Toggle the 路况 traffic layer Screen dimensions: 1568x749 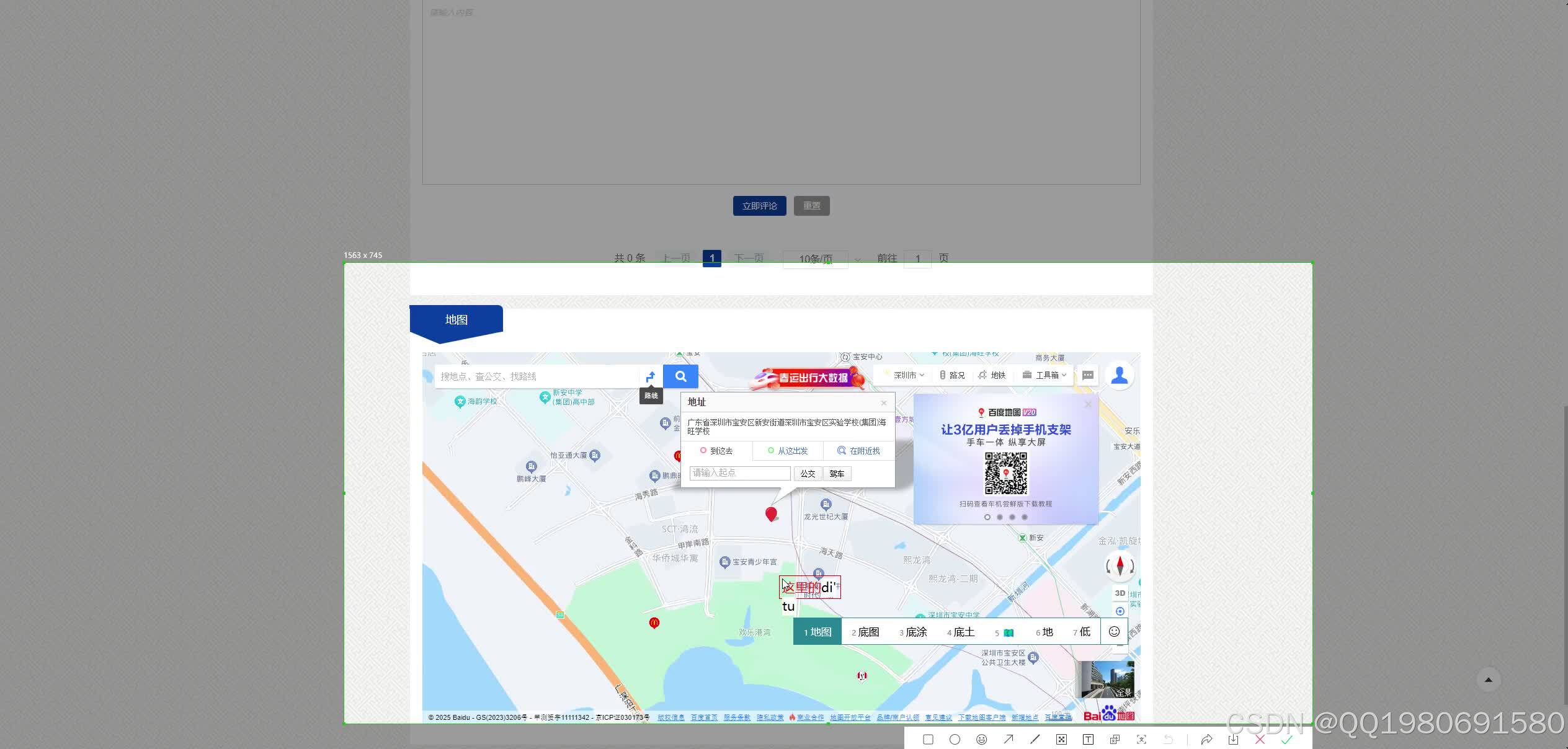(952, 374)
